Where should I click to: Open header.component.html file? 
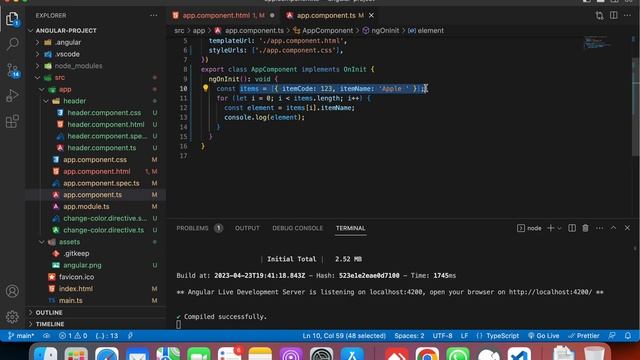coord(96,124)
